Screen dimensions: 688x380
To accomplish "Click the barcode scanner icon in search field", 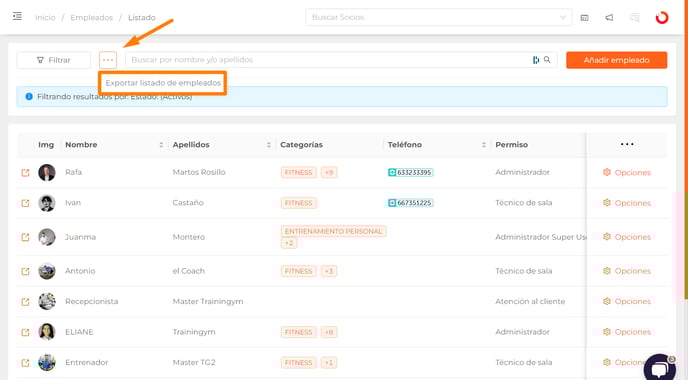I will click(536, 60).
